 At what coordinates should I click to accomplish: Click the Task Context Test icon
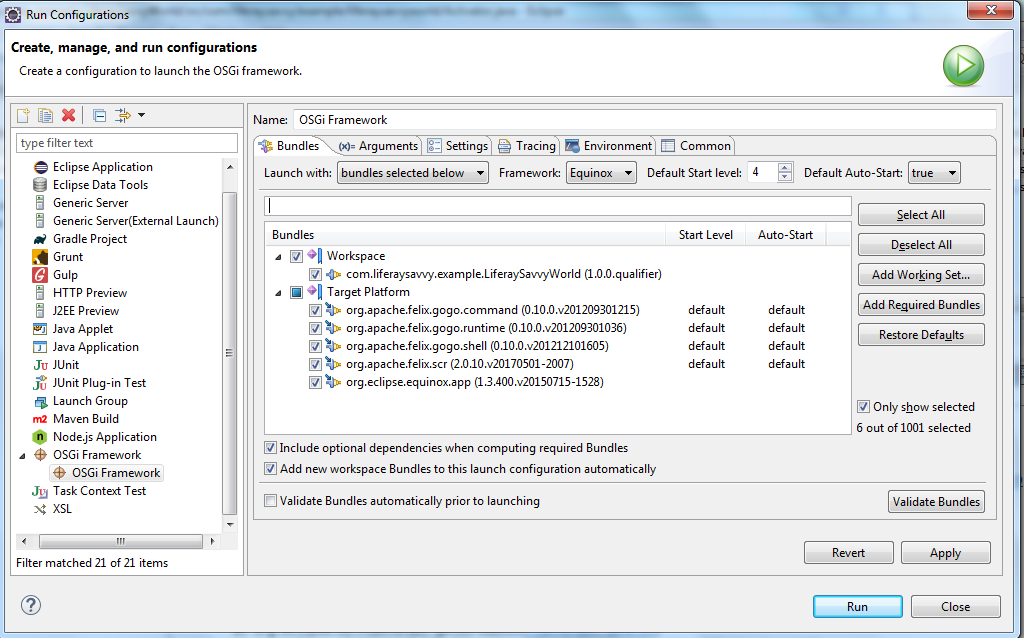coord(40,491)
